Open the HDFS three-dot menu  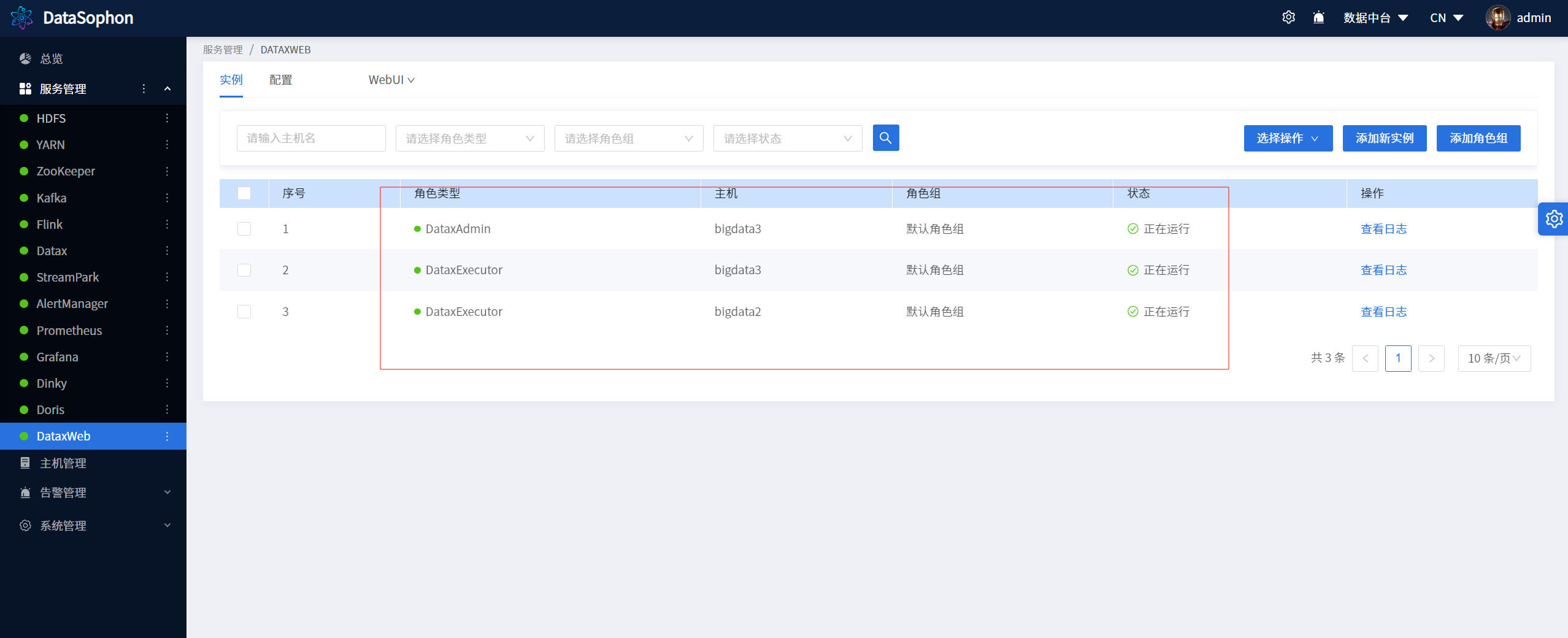pos(167,118)
